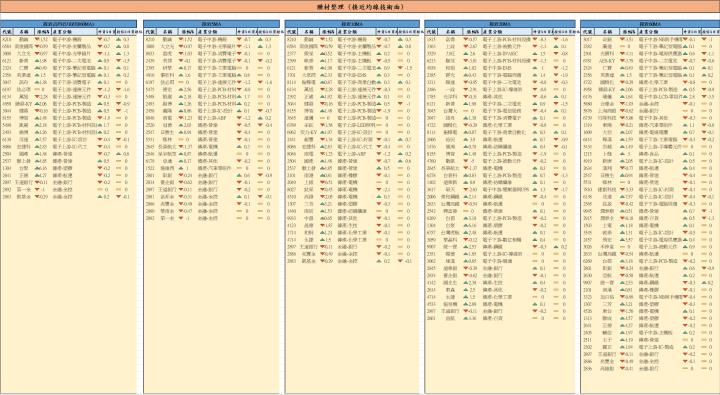This screenshot has width=720, height=395.
Task: Select the blue title bar of the fourth table
Action: [500, 23]
